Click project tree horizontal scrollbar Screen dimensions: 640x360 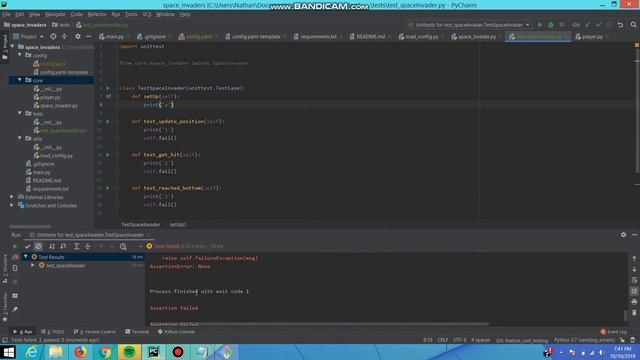pyautogui.click(x=30, y=226)
